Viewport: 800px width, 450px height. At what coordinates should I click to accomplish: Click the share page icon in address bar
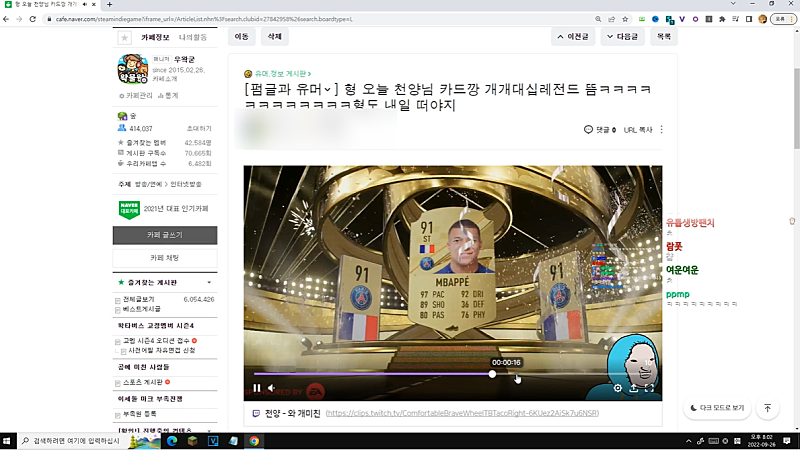pyautogui.click(x=611, y=19)
